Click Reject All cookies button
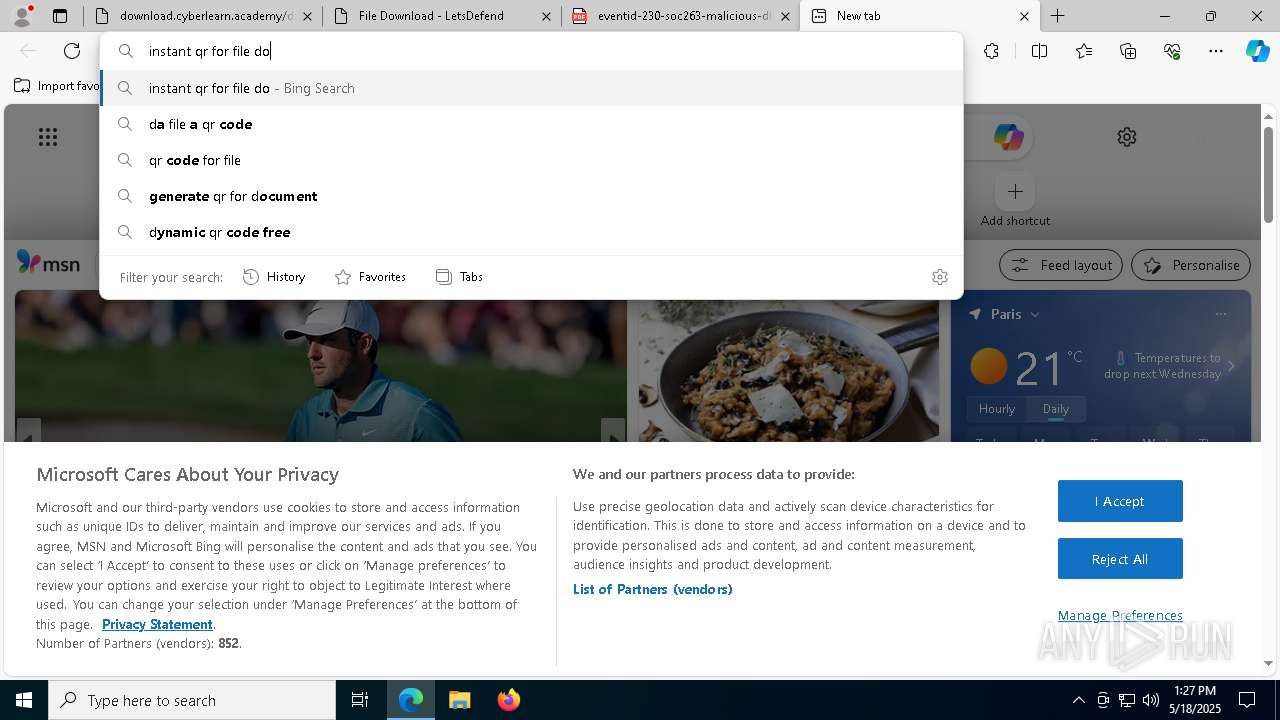 coord(1120,559)
